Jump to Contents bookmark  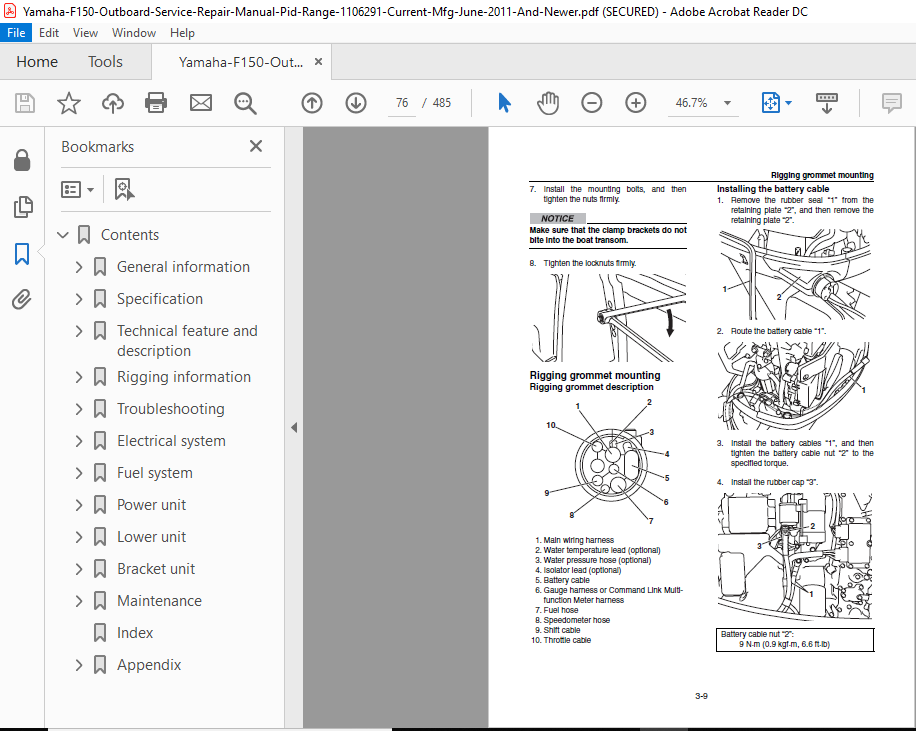coord(130,235)
